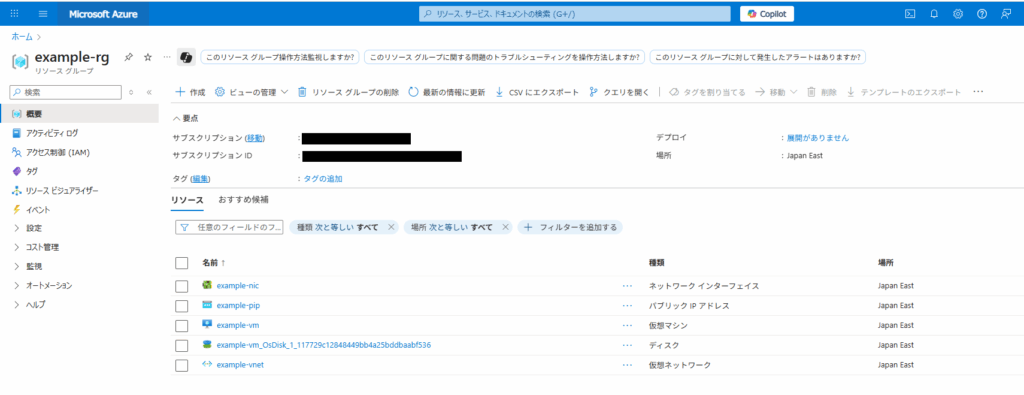Open Cloud Shell from the top bar
This screenshot has height=395, width=1024.
click(910, 14)
